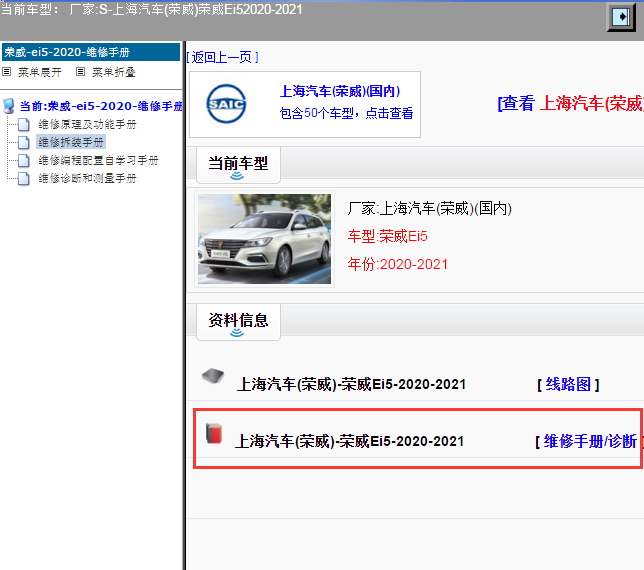Click the document icon for 维修诊断和测量手册
The width and height of the screenshot is (644, 570).
(24, 178)
